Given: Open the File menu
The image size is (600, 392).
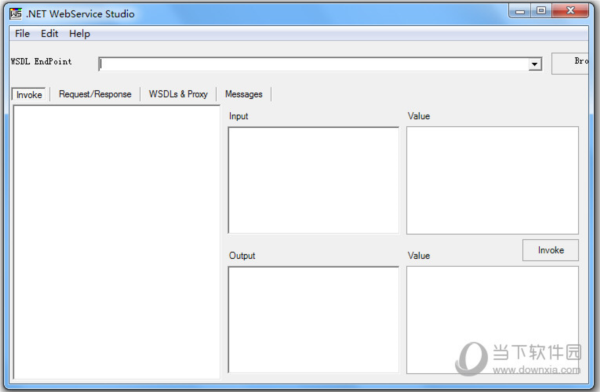Looking at the screenshot, I should pos(22,34).
